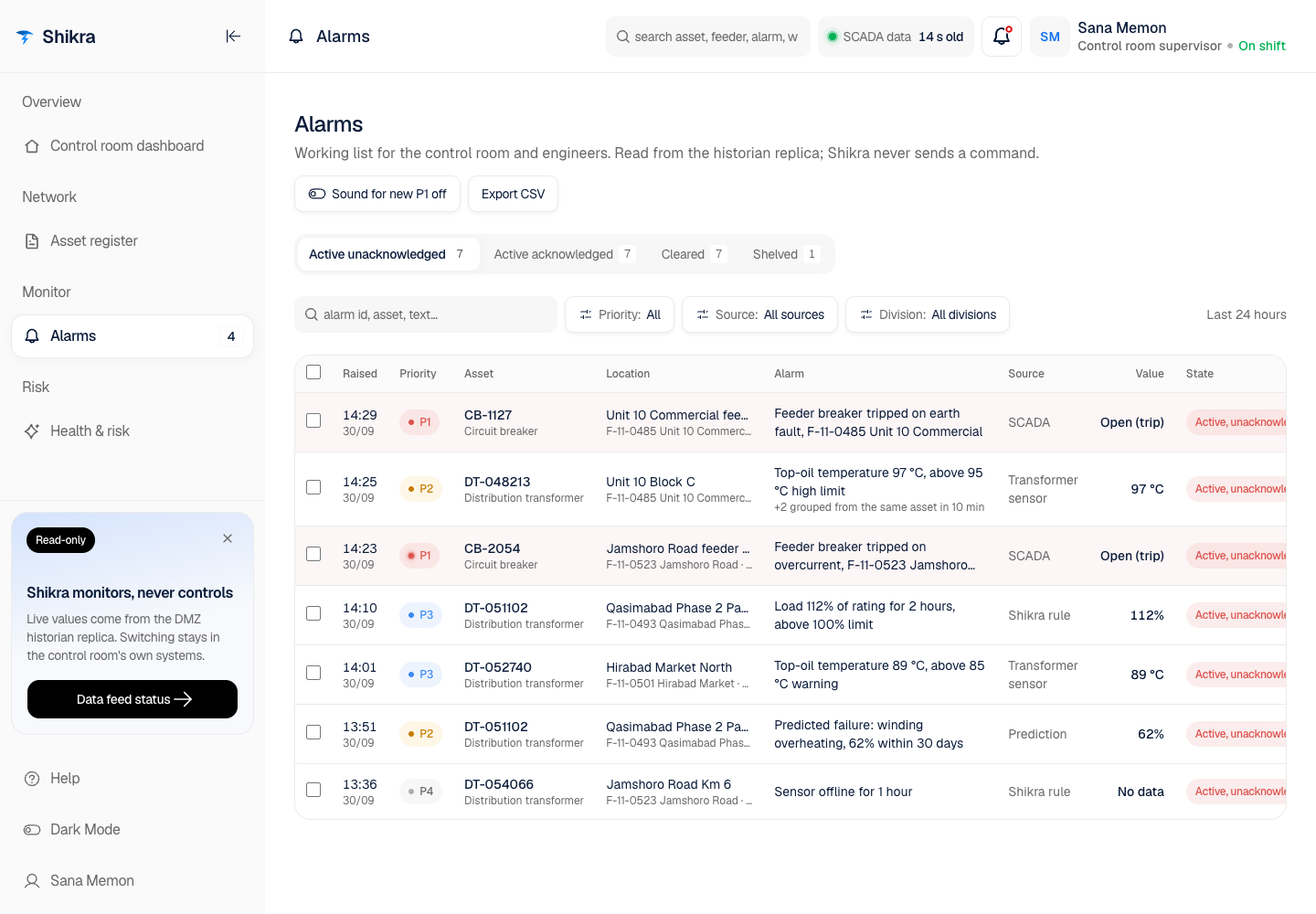Open Sana Memon profile in sidebar
Viewport: 1316px width, 914px height.
point(133,881)
